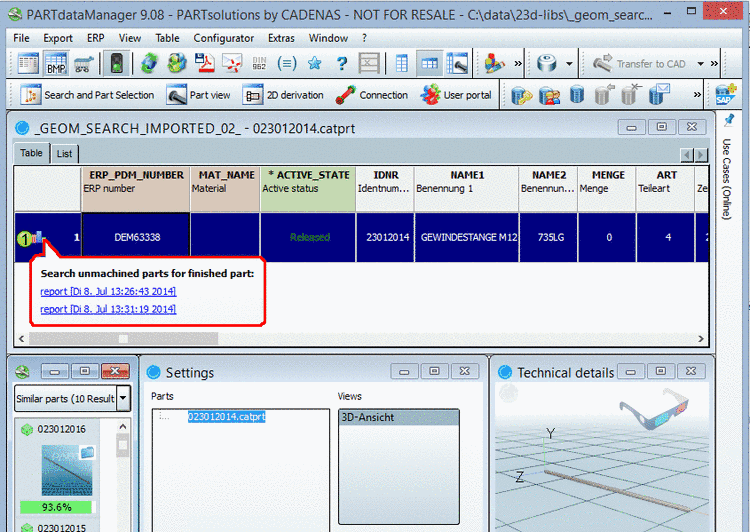Click database with users icon
This screenshot has height=532, width=750.
point(549,96)
